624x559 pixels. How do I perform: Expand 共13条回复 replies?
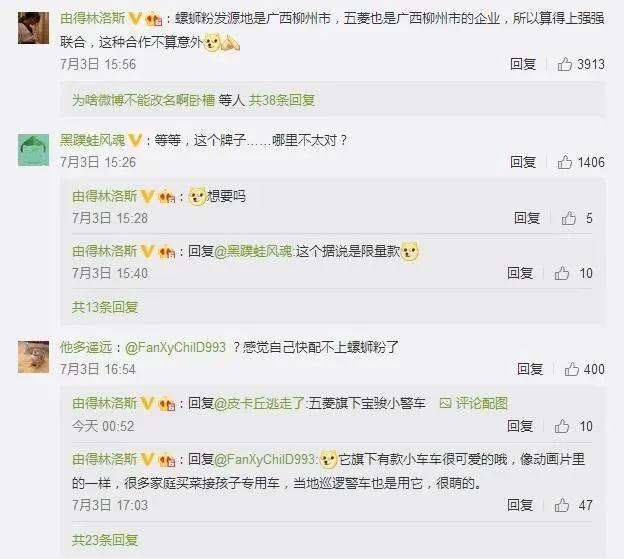[105, 307]
